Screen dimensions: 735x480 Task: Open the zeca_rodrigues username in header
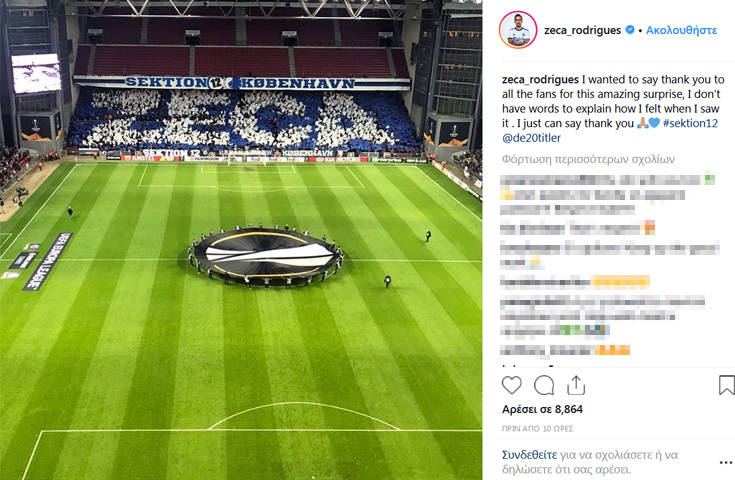coord(583,30)
